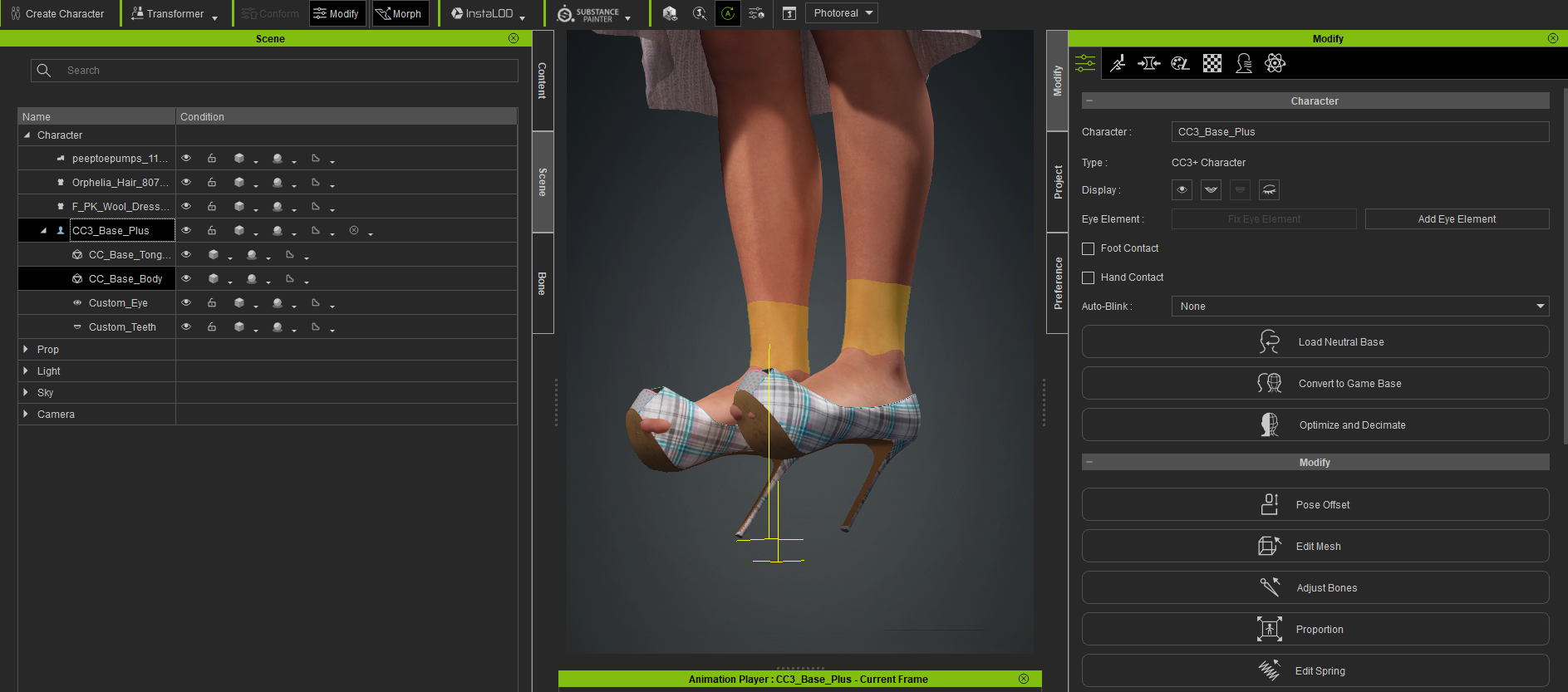
Task: Click the LOD cursor icon in toolbar
Action: click(x=700, y=13)
